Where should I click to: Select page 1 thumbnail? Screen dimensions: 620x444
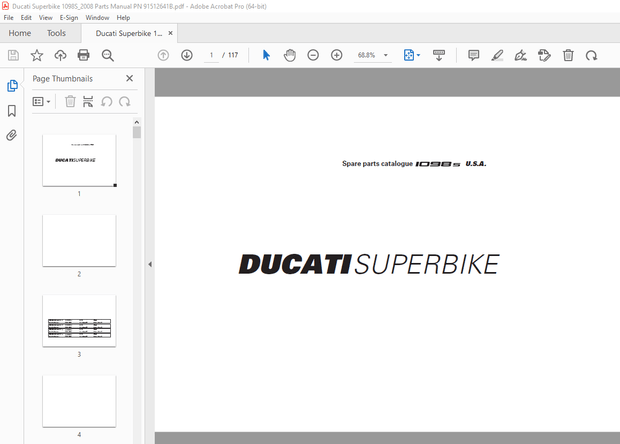click(79, 161)
